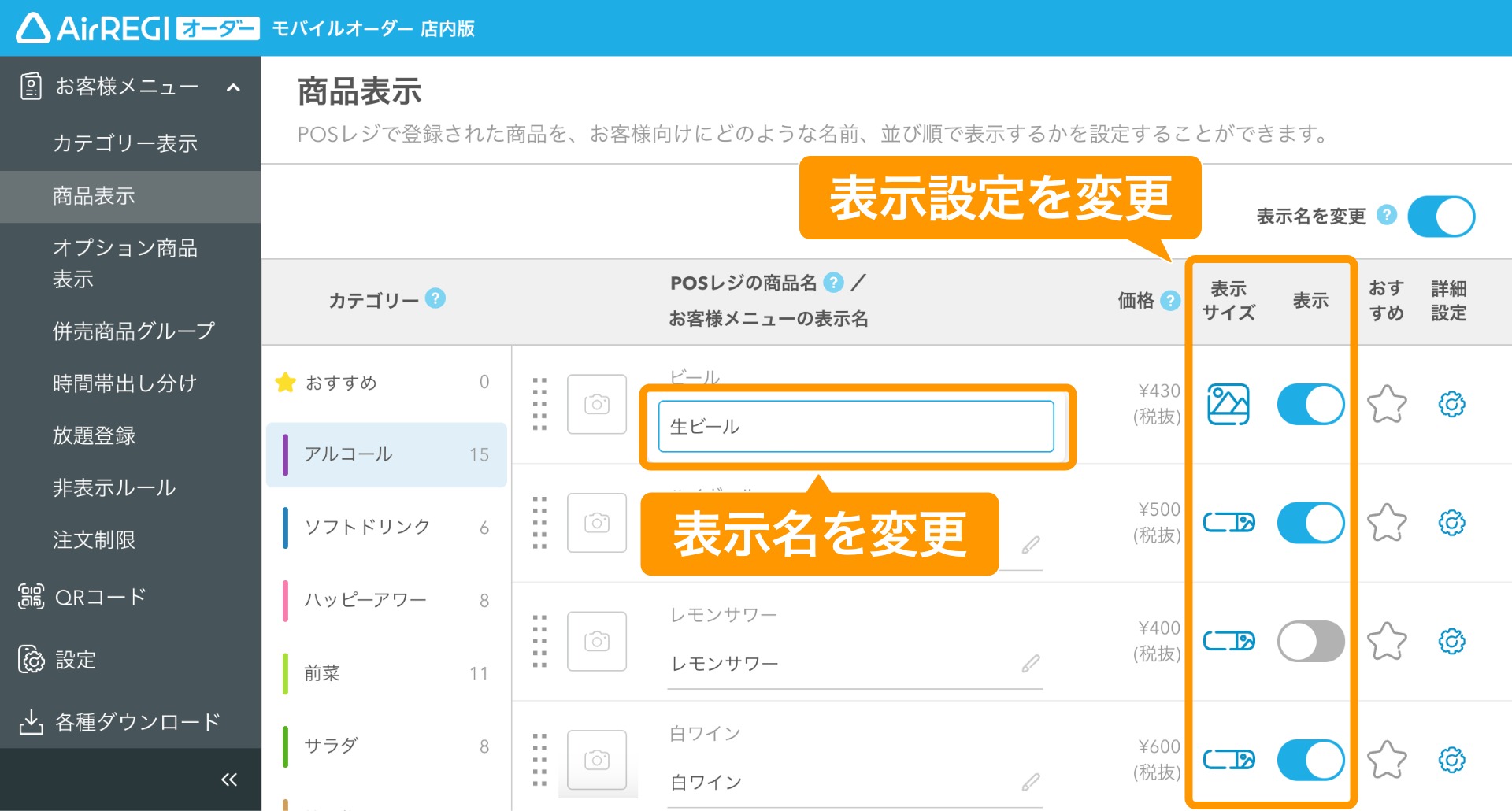Select 商品表示 in sidebar
This screenshot has height=811, width=1512.
(130, 196)
